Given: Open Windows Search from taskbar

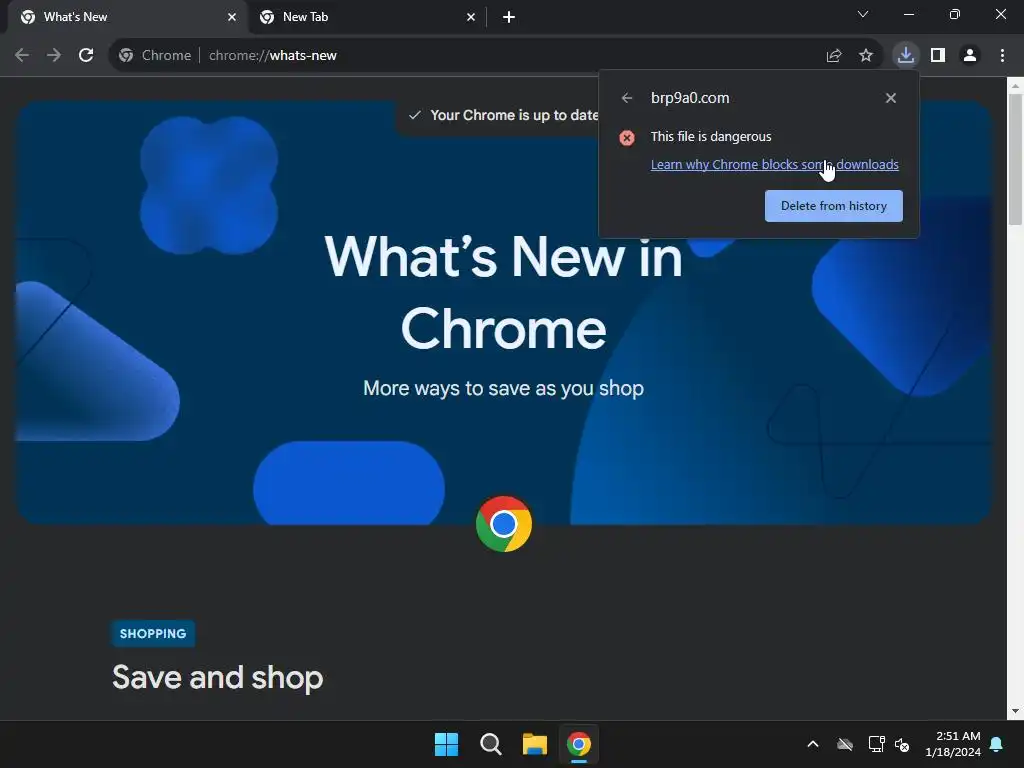Looking at the screenshot, I should tap(490, 744).
